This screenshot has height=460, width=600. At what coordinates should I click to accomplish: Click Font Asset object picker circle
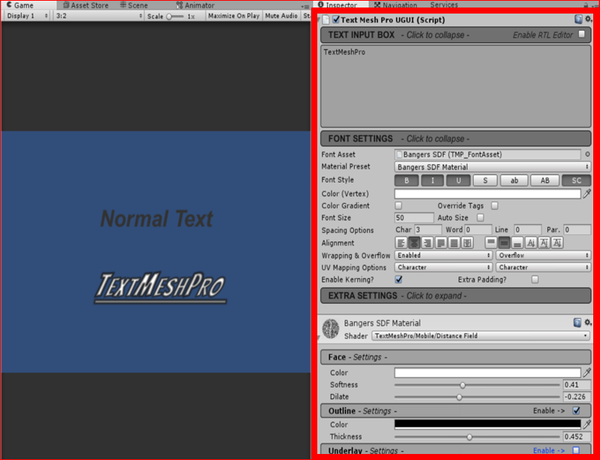point(587,154)
